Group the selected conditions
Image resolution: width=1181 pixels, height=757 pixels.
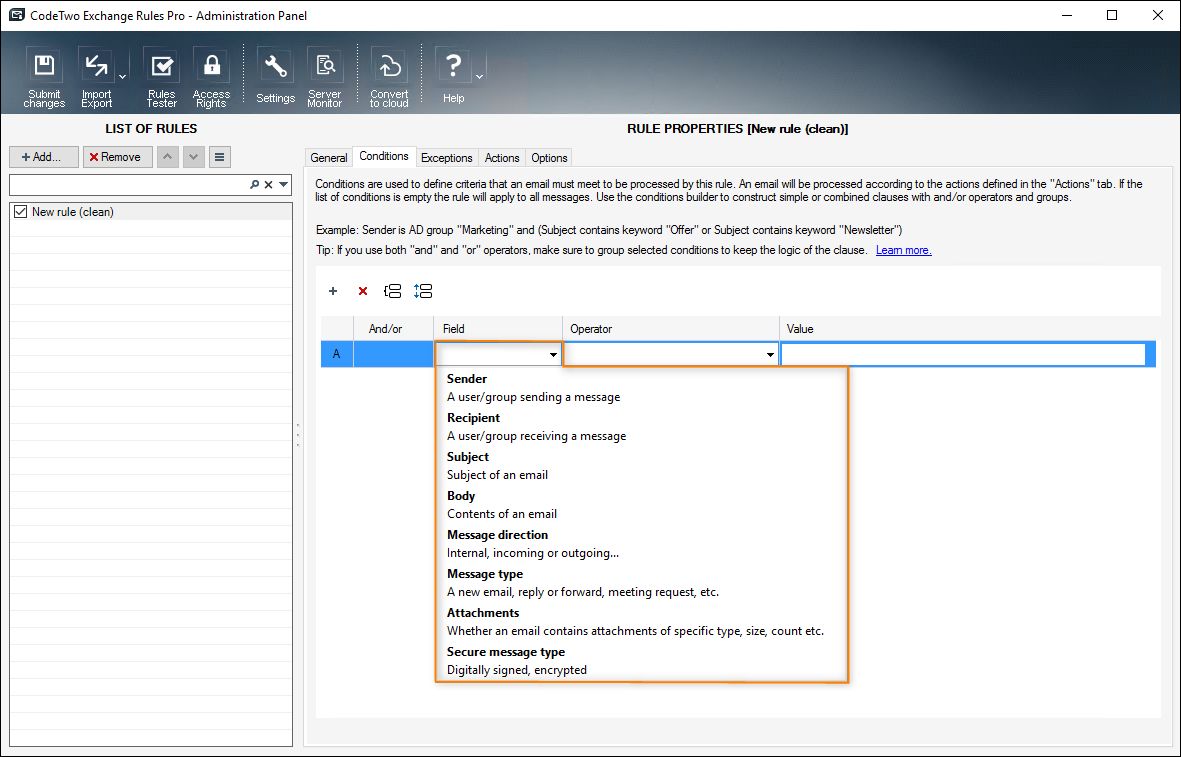click(392, 291)
